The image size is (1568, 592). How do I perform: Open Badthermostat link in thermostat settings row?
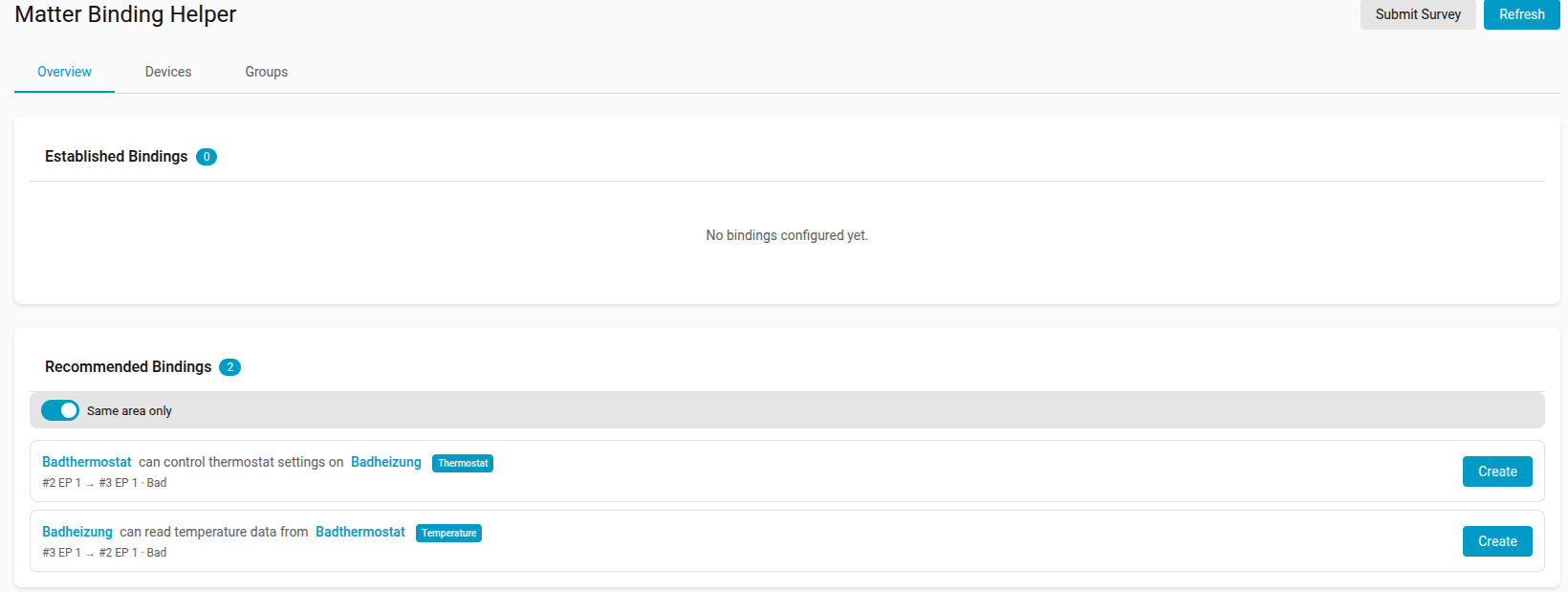pyautogui.click(x=87, y=462)
